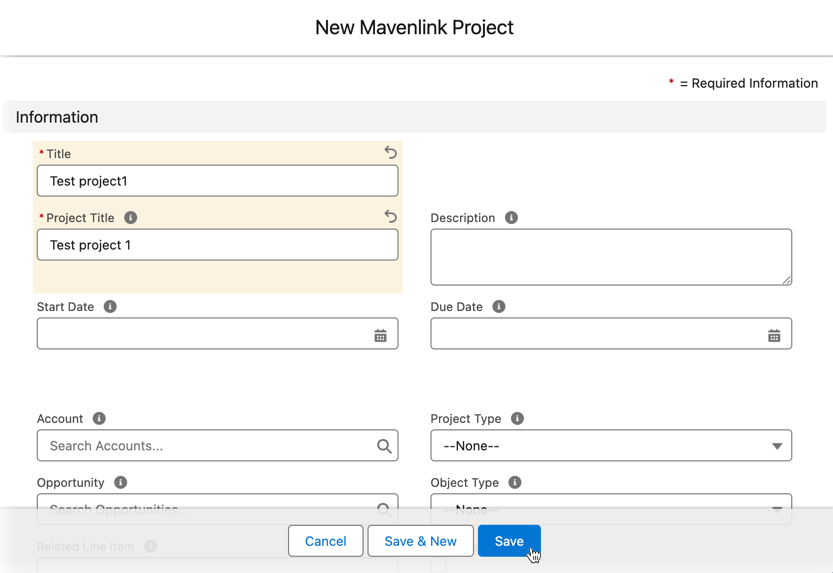
Task: Show info tooltip next to Object Type
Action: (515, 482)
